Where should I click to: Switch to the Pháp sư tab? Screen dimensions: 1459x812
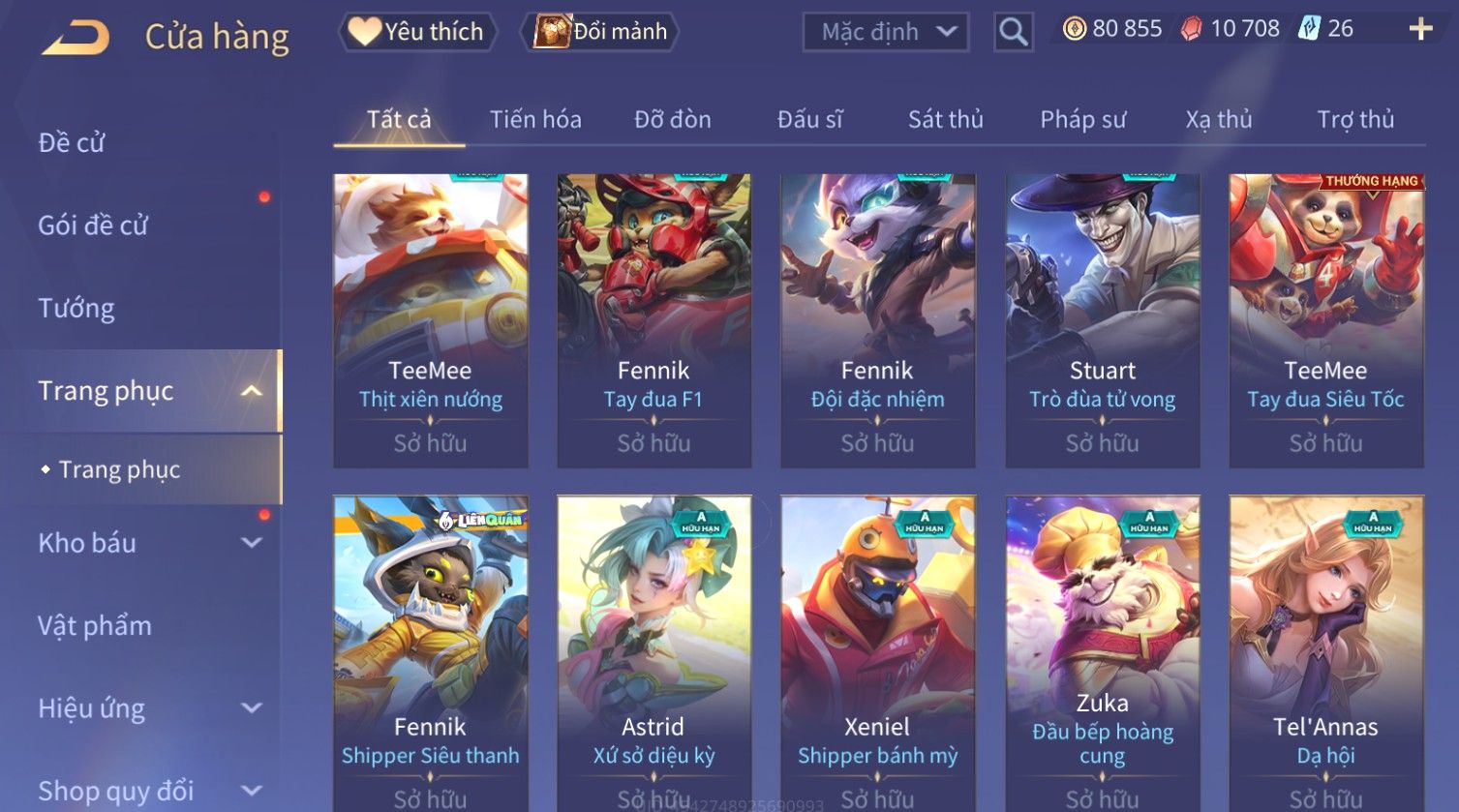(x=1082, y=119)
